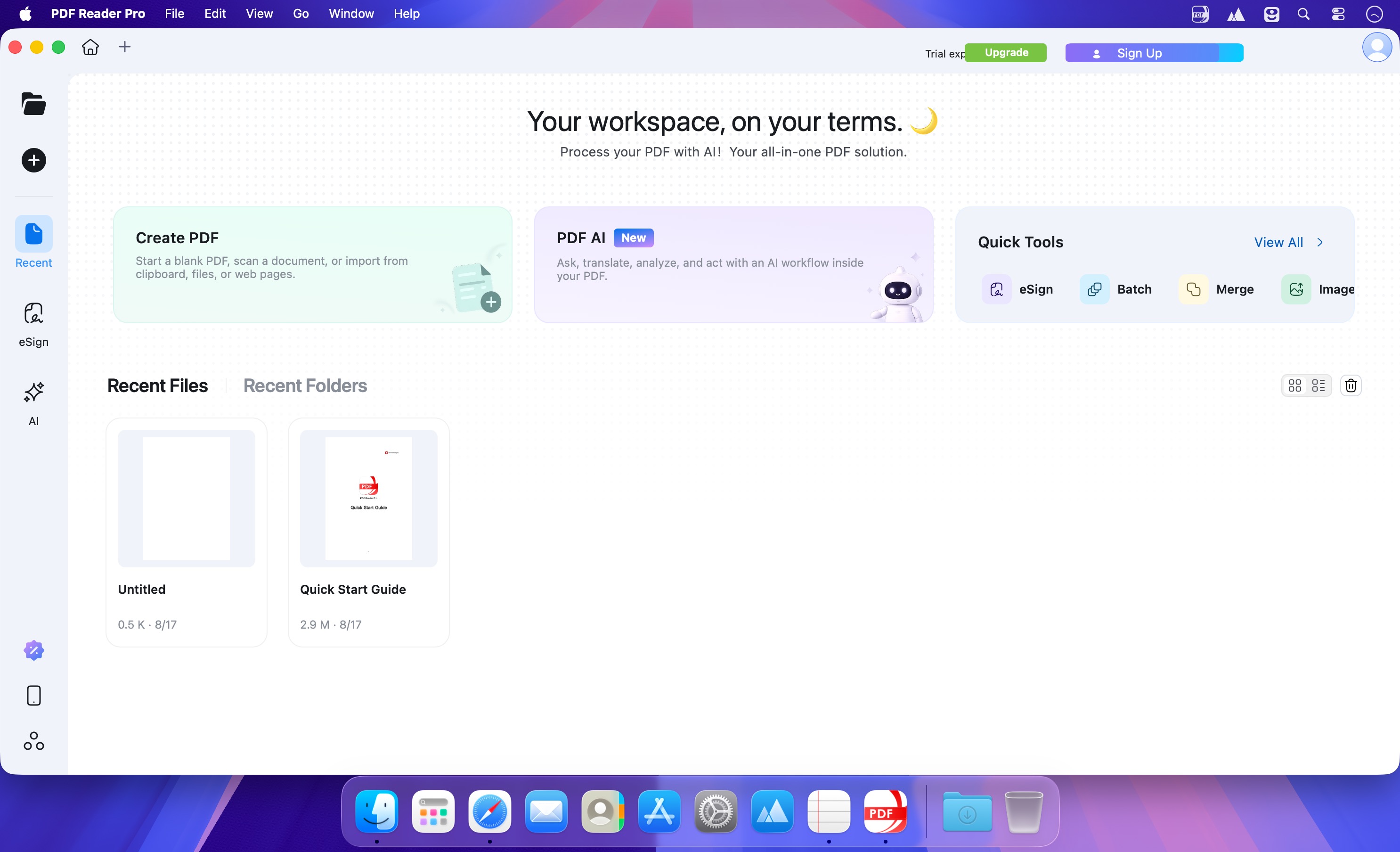
Task: Open the user profile avatar
Action: coord(1377,47)
